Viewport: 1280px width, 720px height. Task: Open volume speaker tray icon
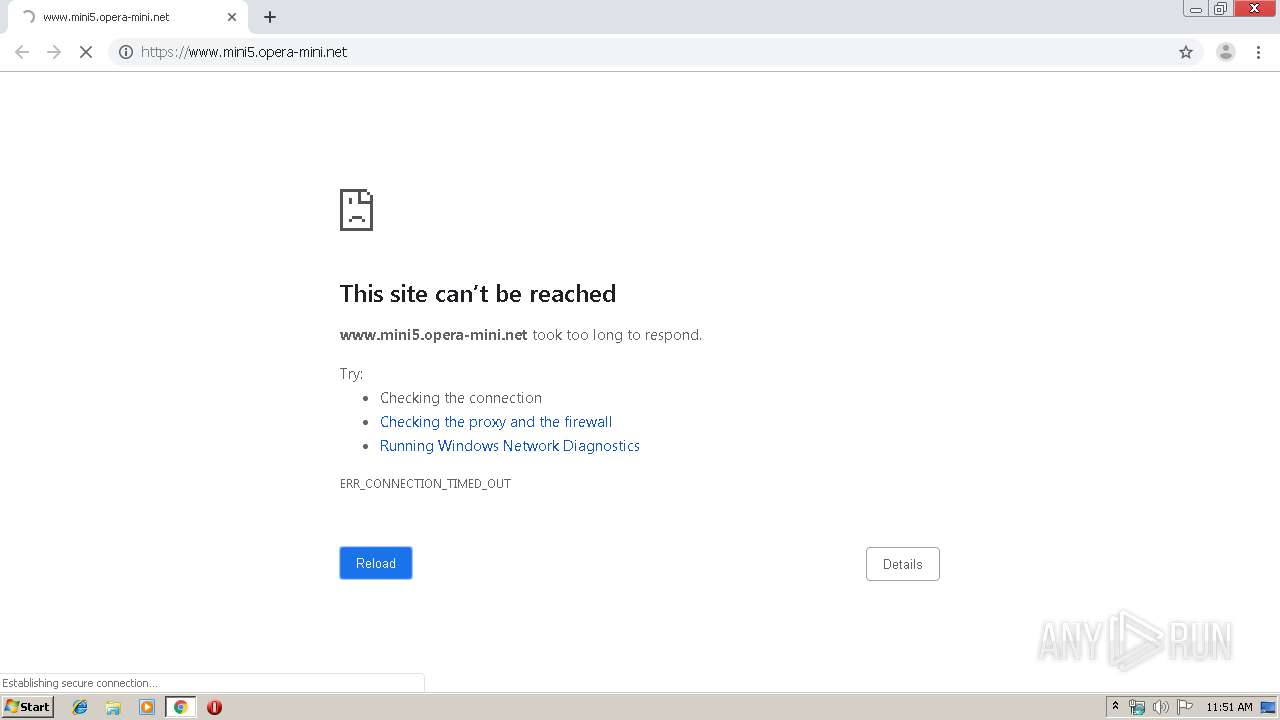[1161, 707]
